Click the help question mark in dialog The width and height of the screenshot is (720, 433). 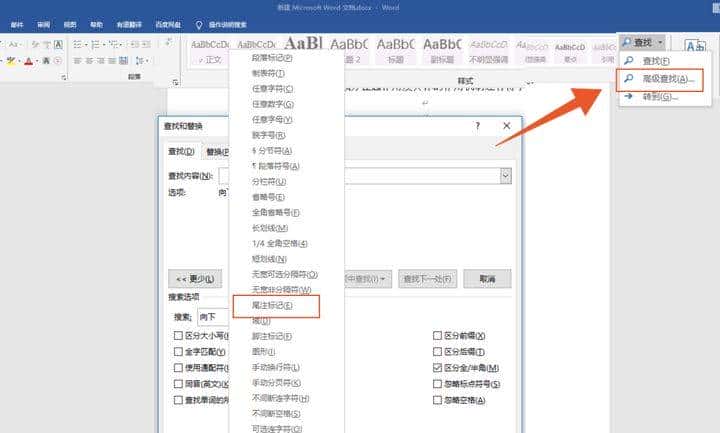(478, 125)
